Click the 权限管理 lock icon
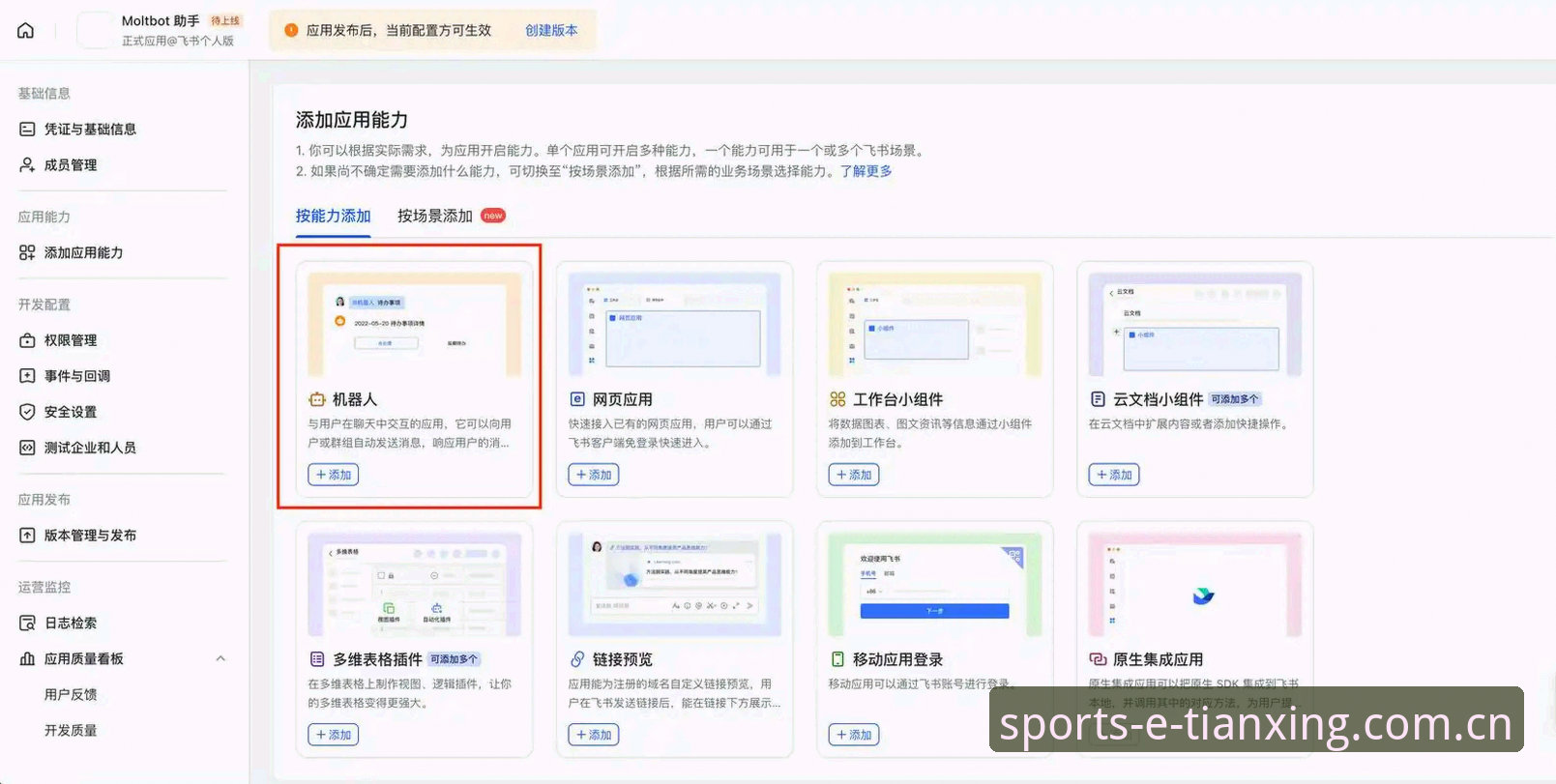Screen dimensions: 1556x784 [x=27, y=340]
